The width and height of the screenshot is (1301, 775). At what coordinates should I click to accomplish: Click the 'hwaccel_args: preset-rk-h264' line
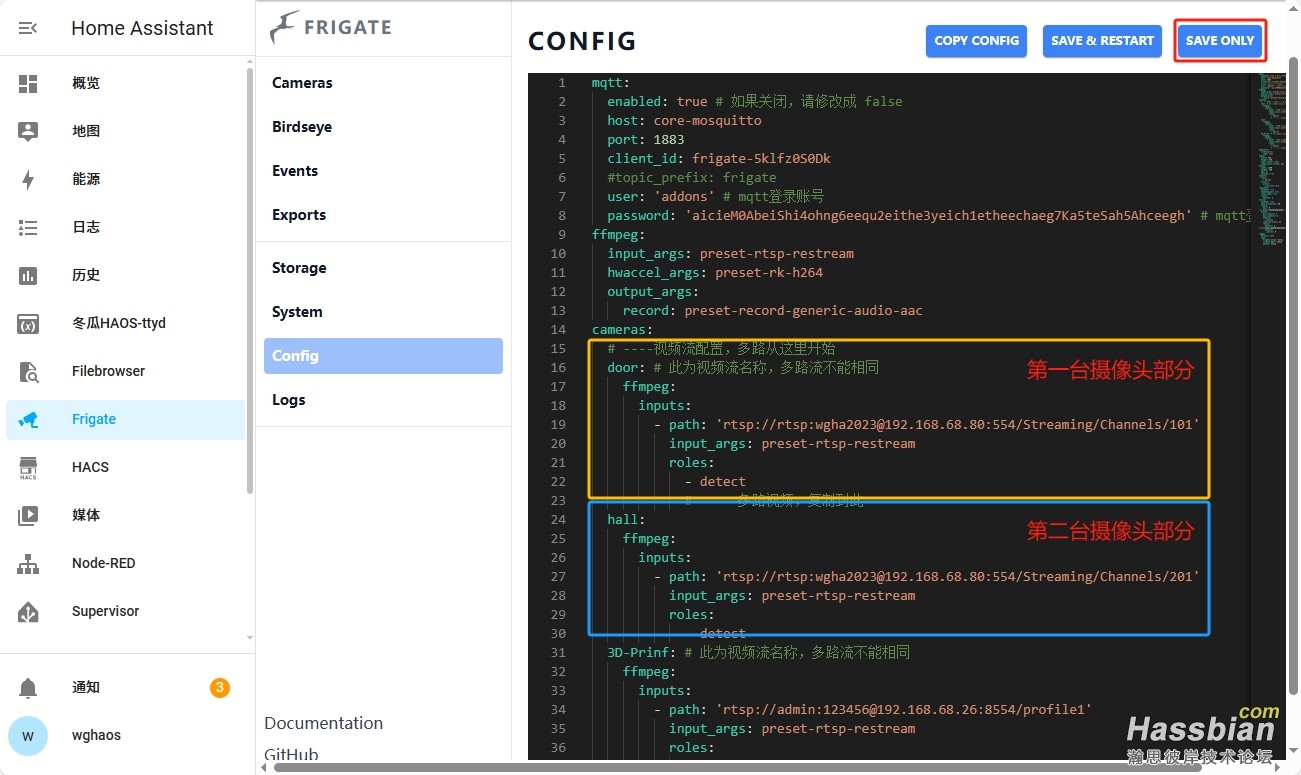click(715, 273)
